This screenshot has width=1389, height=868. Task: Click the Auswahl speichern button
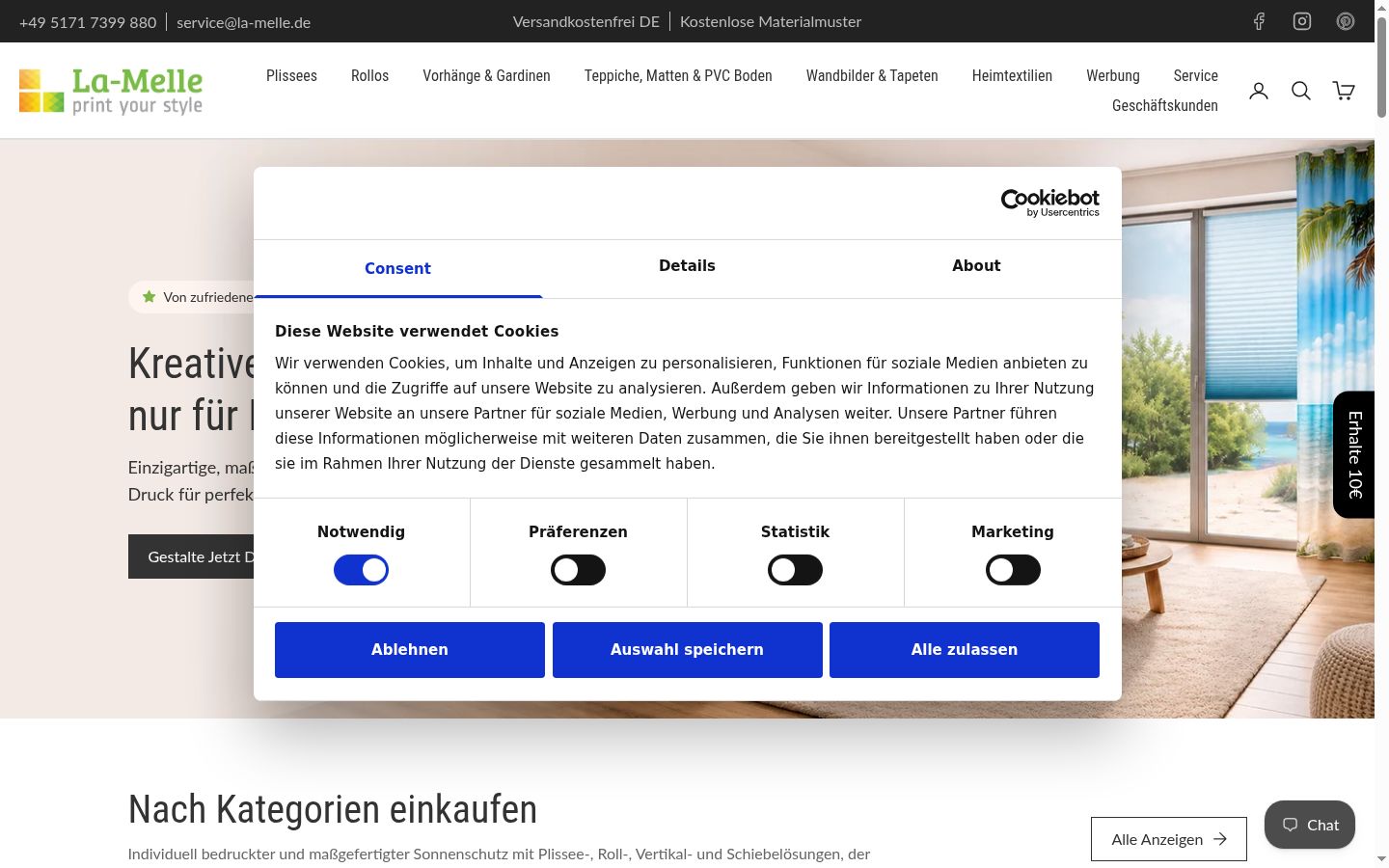[687, 650]
